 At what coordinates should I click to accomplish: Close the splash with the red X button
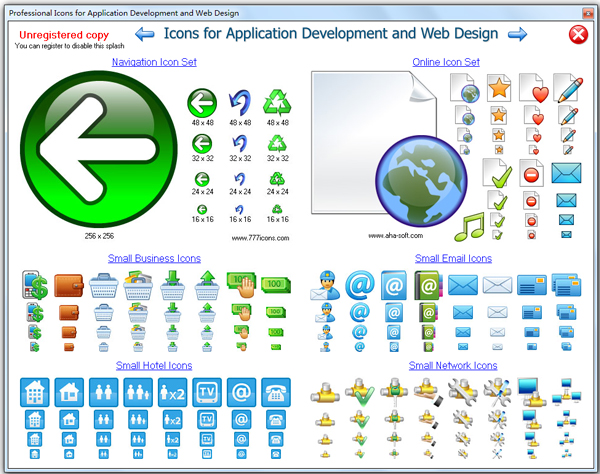[578, 35]
